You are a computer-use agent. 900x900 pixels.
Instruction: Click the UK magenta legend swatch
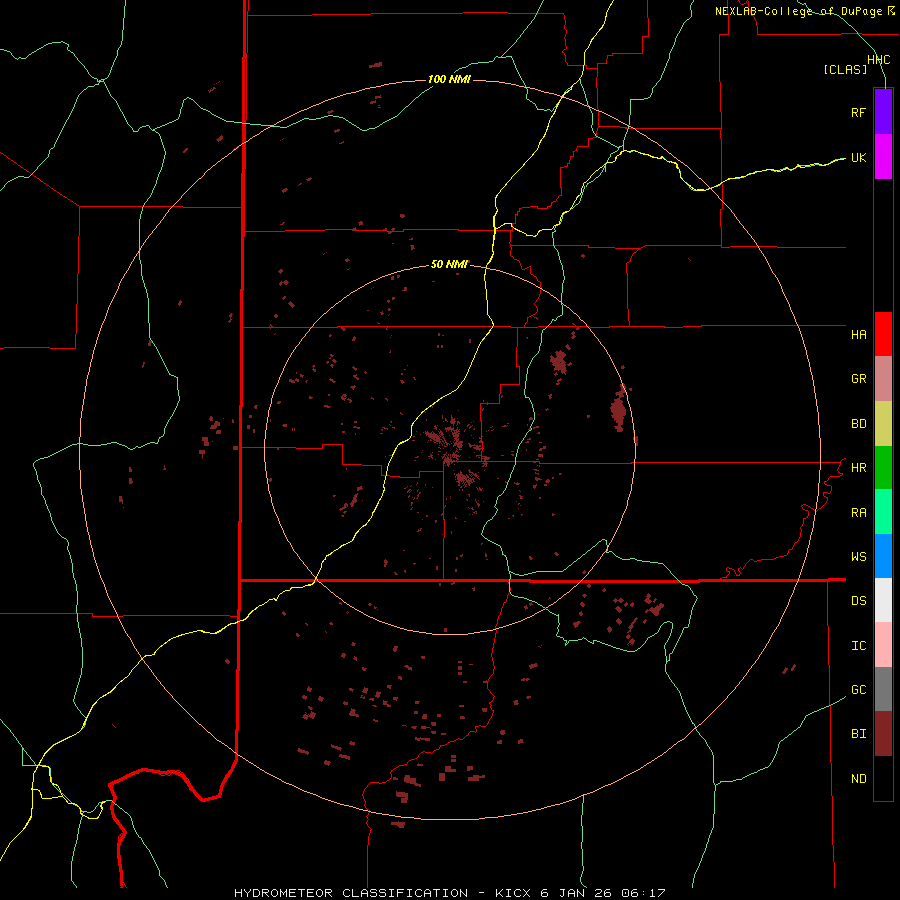[883, 157]
